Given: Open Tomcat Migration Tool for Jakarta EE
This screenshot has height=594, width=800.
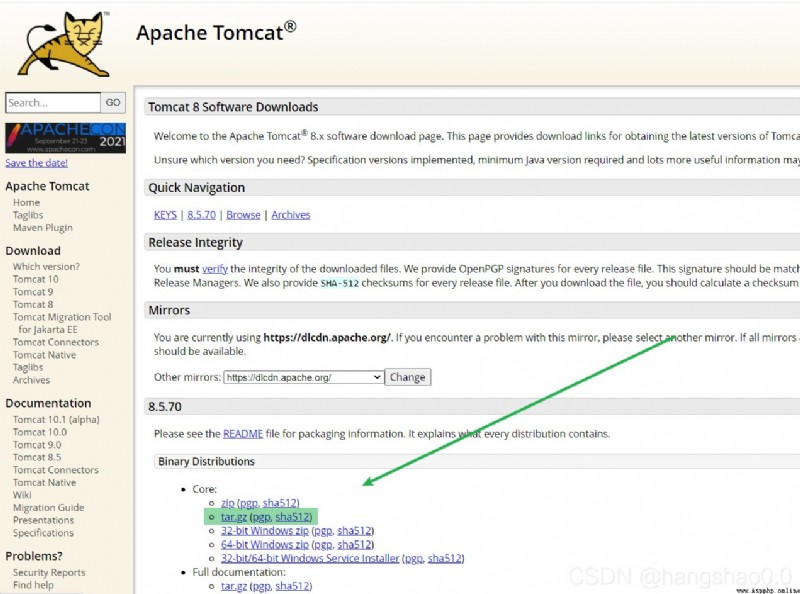Looking at the screenshot, I should pyautogui.click(x=62, y=323).
